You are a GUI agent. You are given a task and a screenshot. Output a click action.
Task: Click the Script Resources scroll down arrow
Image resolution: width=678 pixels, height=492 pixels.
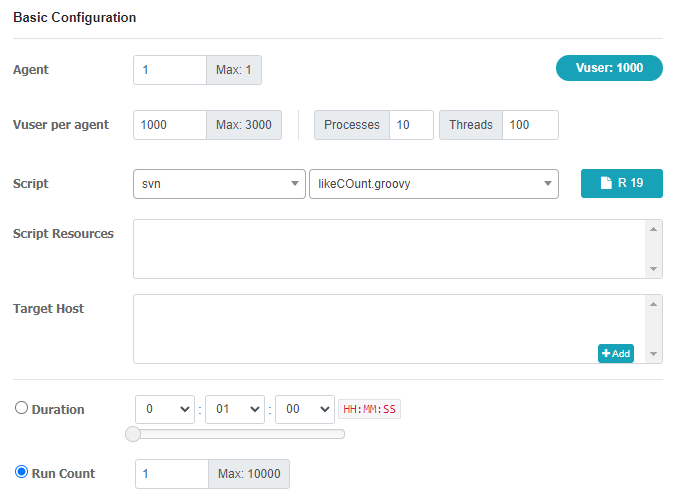653,269
